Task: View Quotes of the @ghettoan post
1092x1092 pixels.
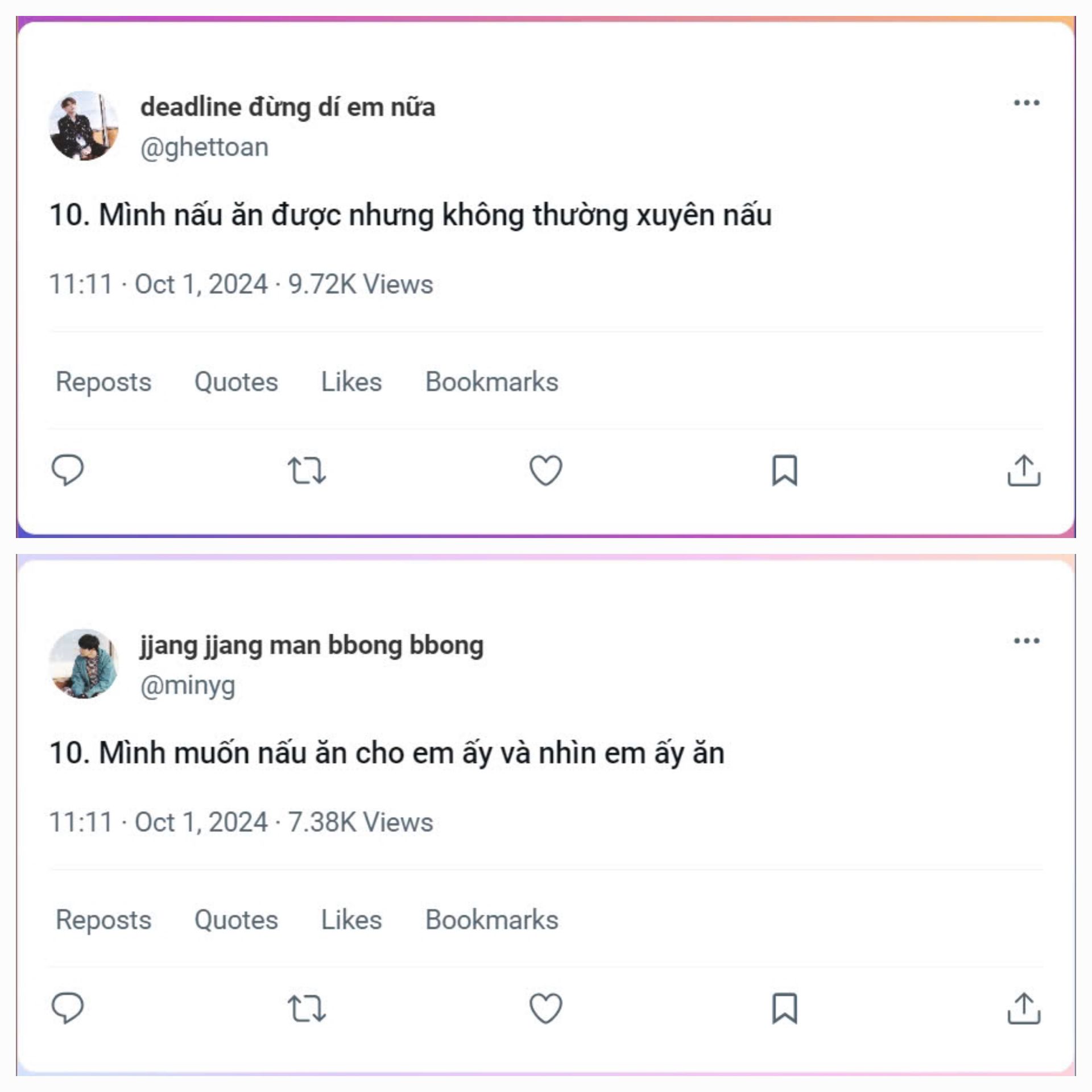Action: 236,382
